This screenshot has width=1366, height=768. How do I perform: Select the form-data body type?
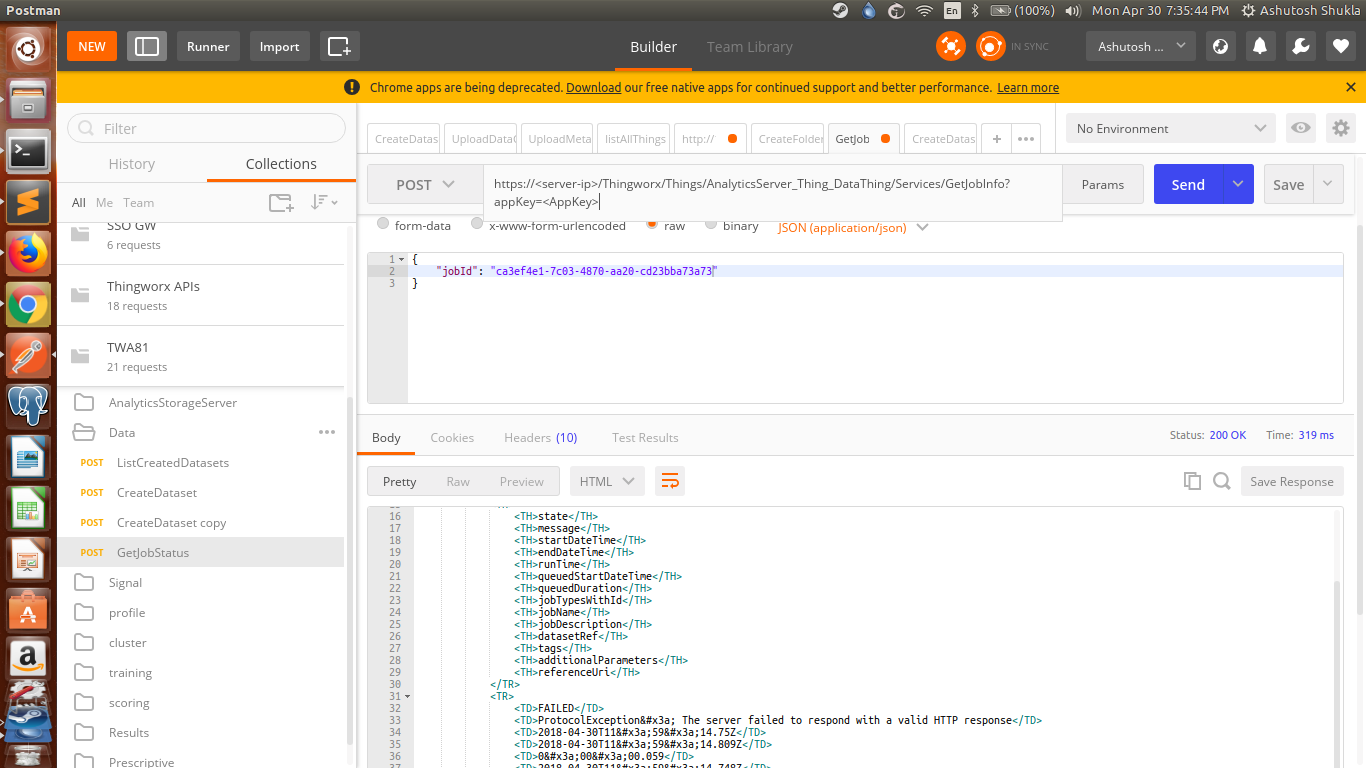[x=383, y=225]
